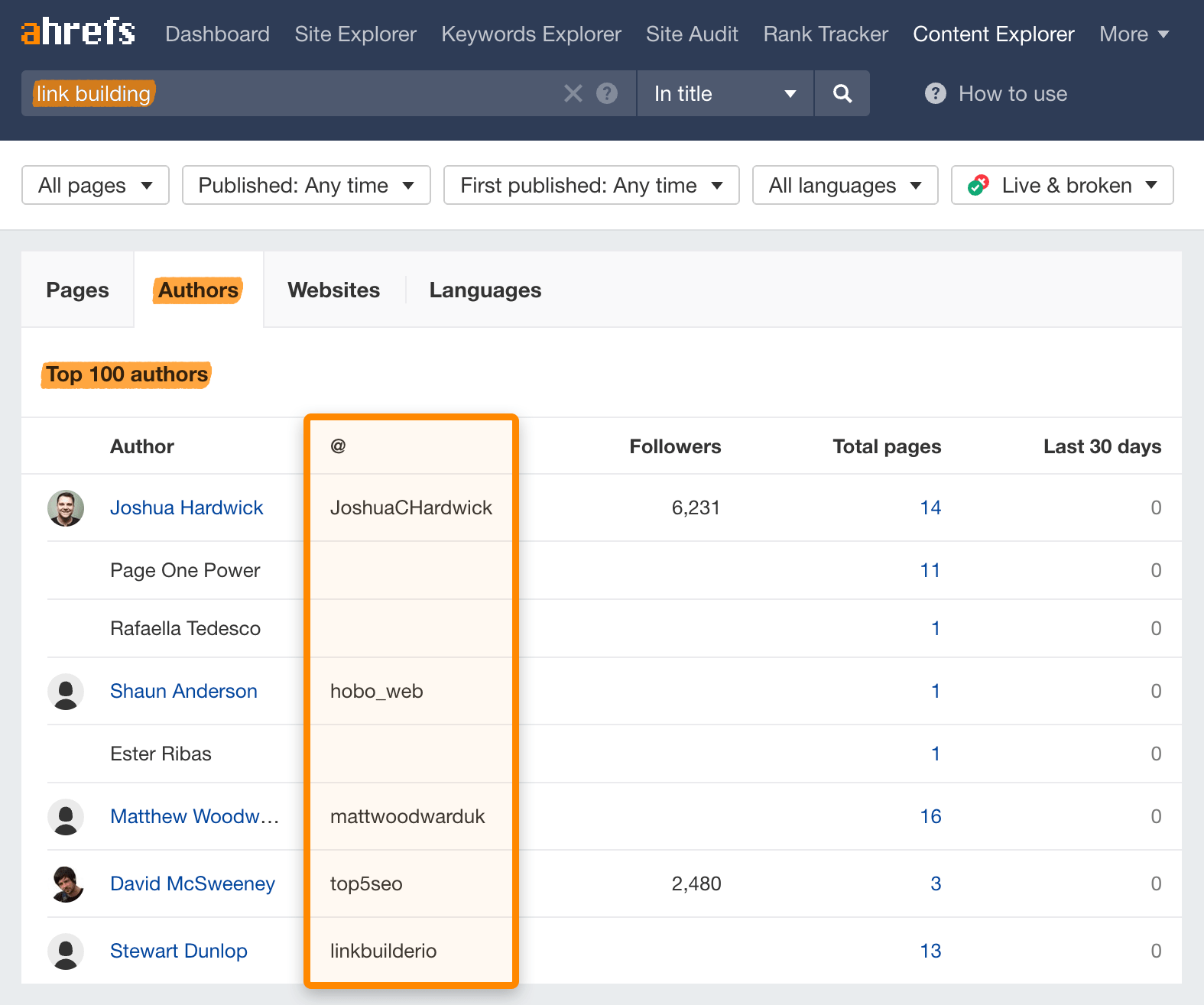Screen dimensions: 1204x1005
Task: Click the search help question mark icon
Action: [x=607, y=93]
